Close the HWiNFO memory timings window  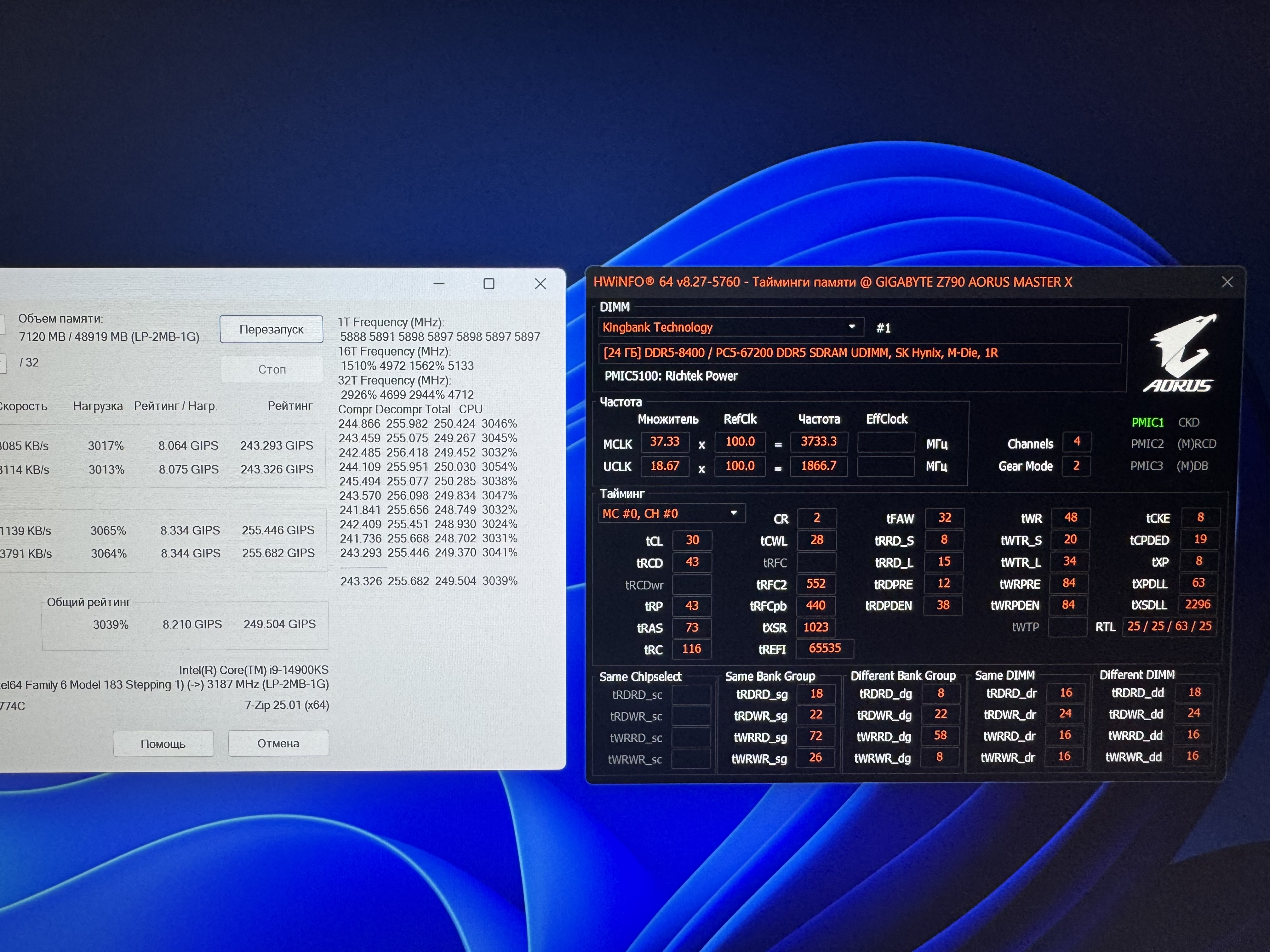pos(1227,282)
